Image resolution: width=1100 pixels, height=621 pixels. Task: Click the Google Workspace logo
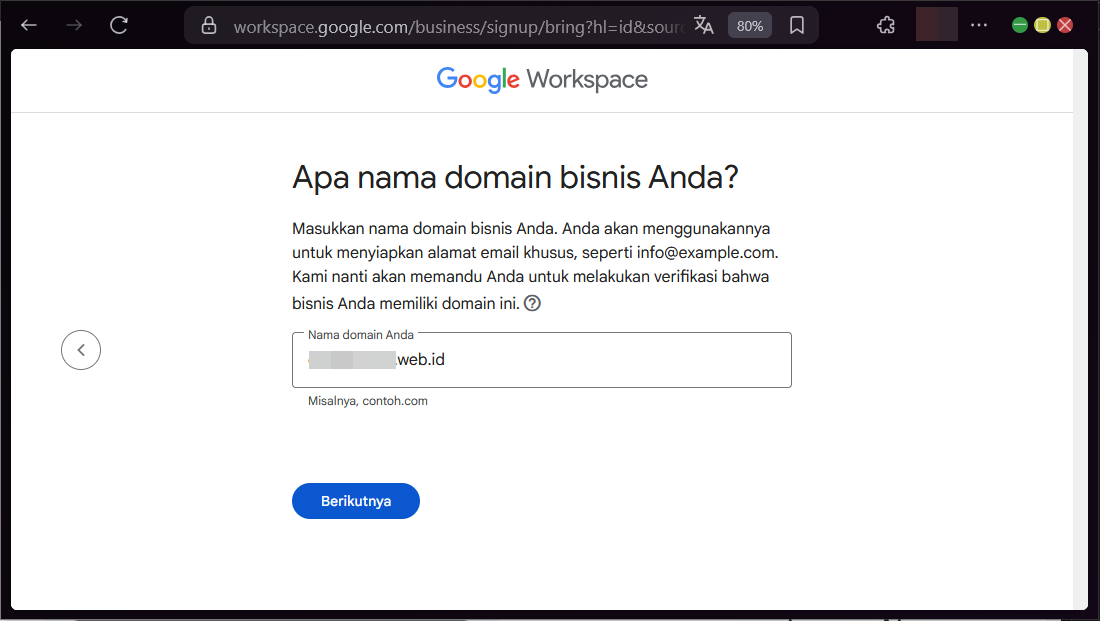(x=542, y=79)
